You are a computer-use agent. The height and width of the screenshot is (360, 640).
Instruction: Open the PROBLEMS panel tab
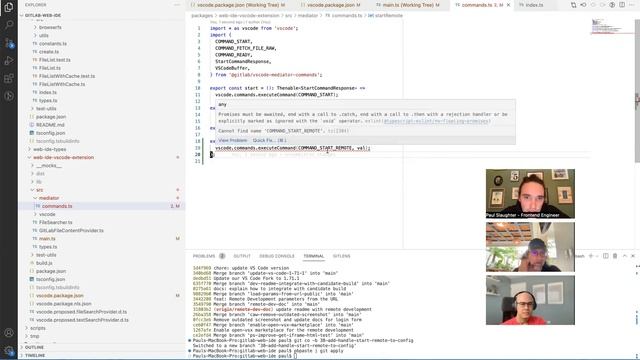pos(204,256)
